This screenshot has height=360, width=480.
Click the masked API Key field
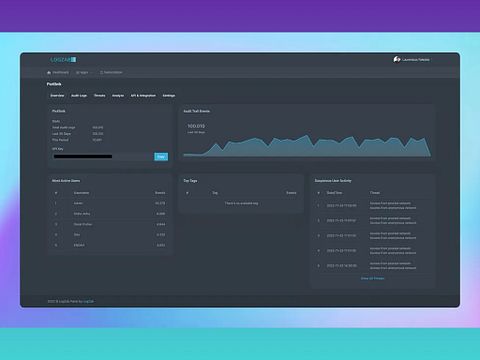click(x=103, y=157)
